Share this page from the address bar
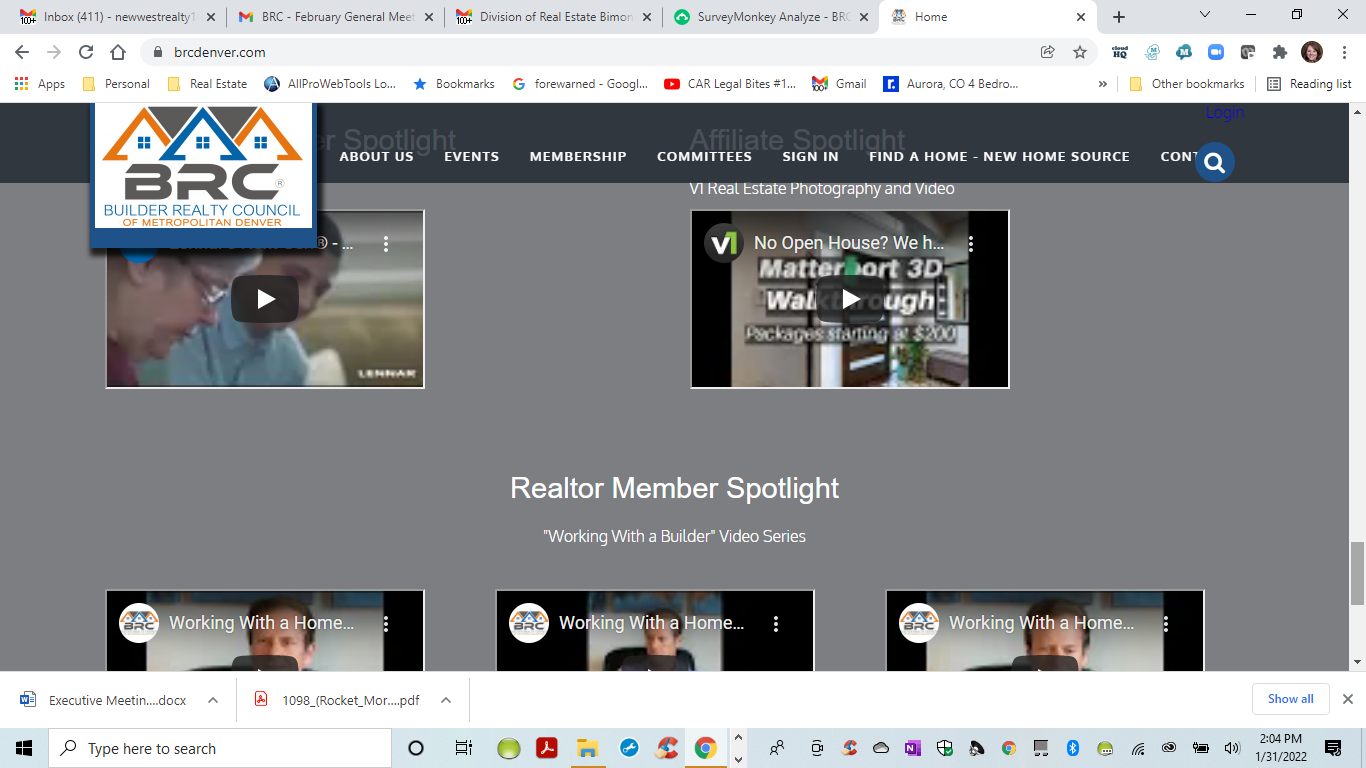The image size is (1366, 768). [x=1048, y=52]
